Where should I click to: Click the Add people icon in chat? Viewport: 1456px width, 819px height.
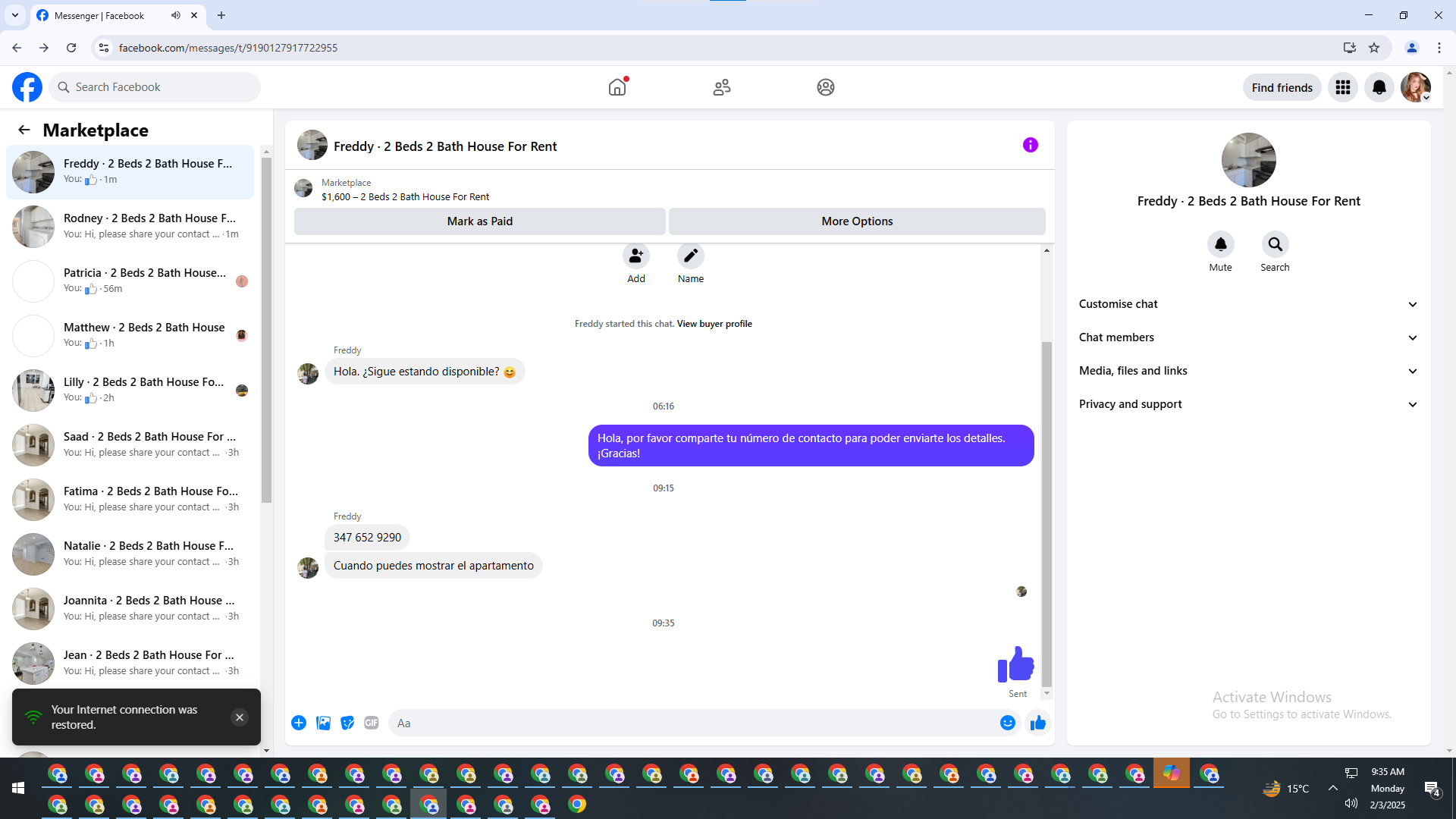pos(636,256)
